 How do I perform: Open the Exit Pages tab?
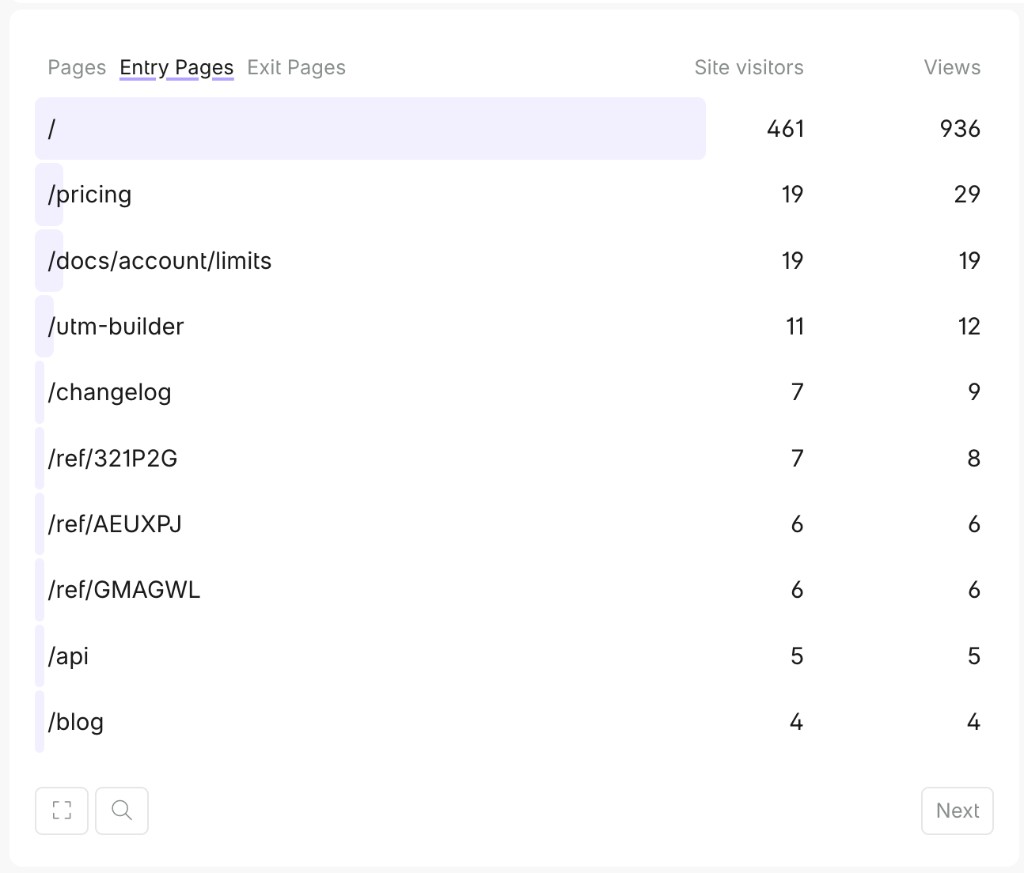(x=296, y=67)
